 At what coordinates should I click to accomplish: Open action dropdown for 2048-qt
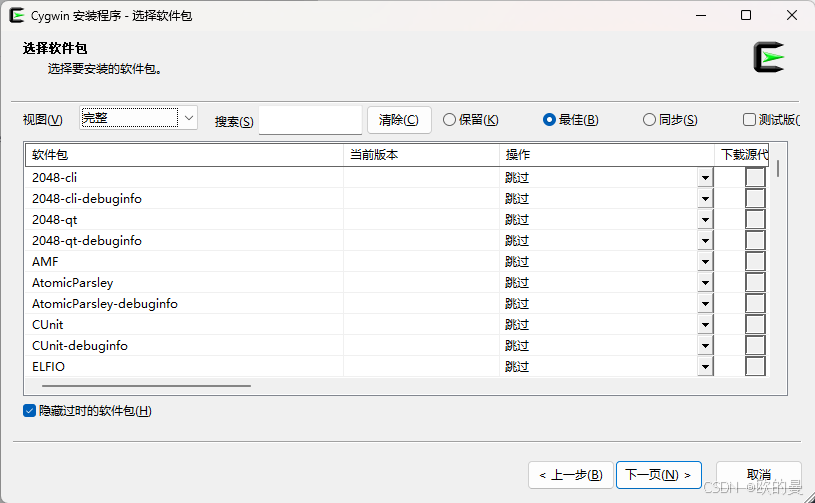[705, 220]
